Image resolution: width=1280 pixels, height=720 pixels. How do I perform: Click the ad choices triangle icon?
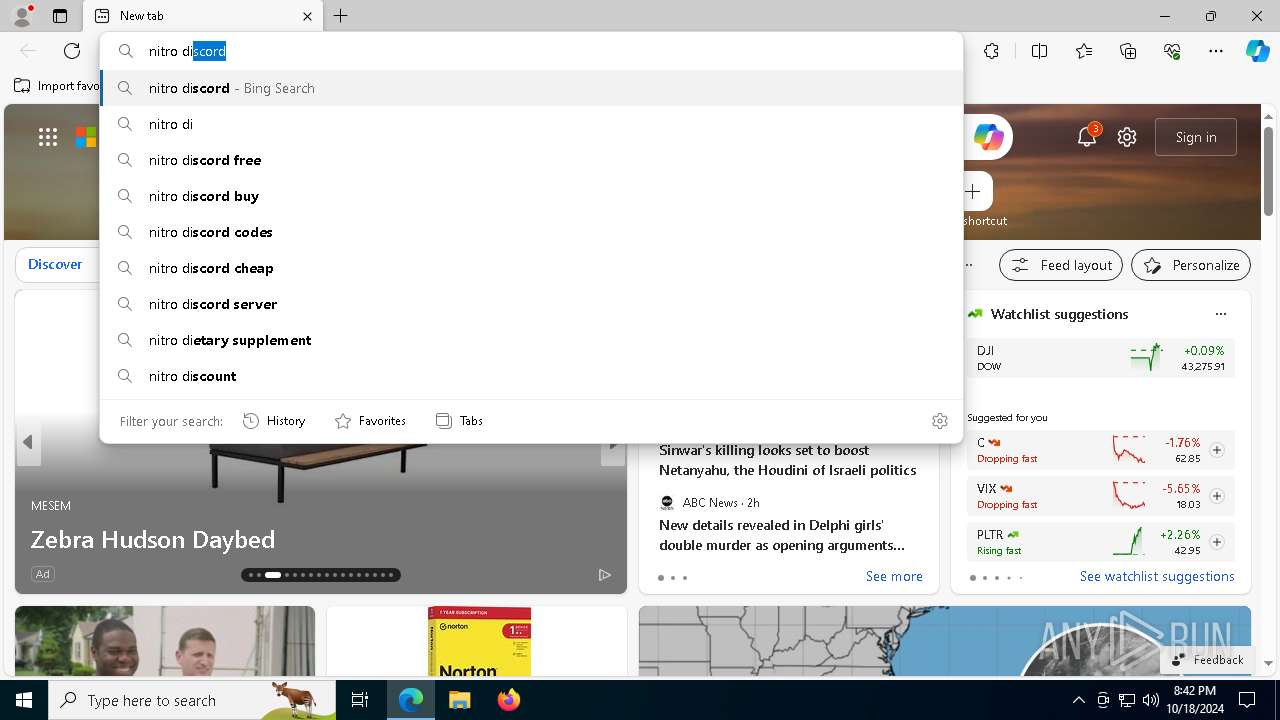pos(604,574)
